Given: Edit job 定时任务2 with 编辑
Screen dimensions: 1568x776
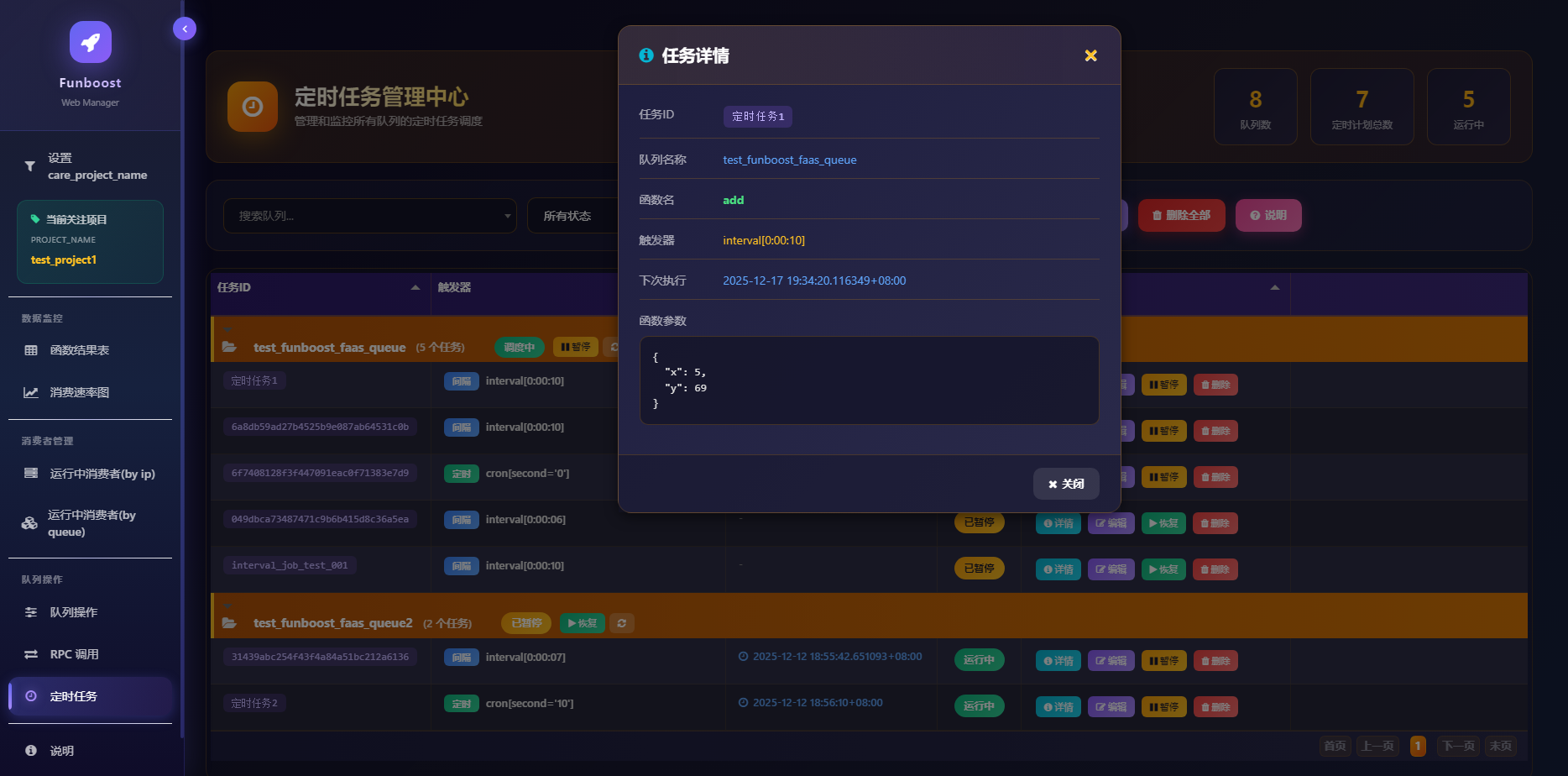Looking at the screenshot, I should coord(1111,707).
